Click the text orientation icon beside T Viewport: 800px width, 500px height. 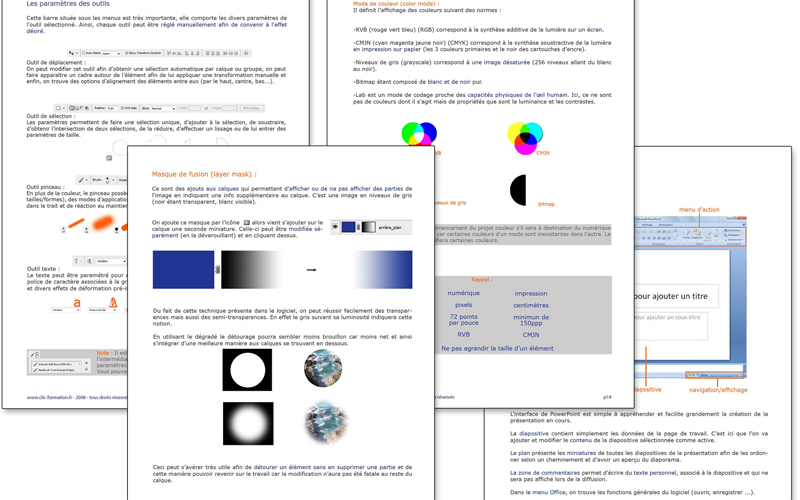coord(89,261)
